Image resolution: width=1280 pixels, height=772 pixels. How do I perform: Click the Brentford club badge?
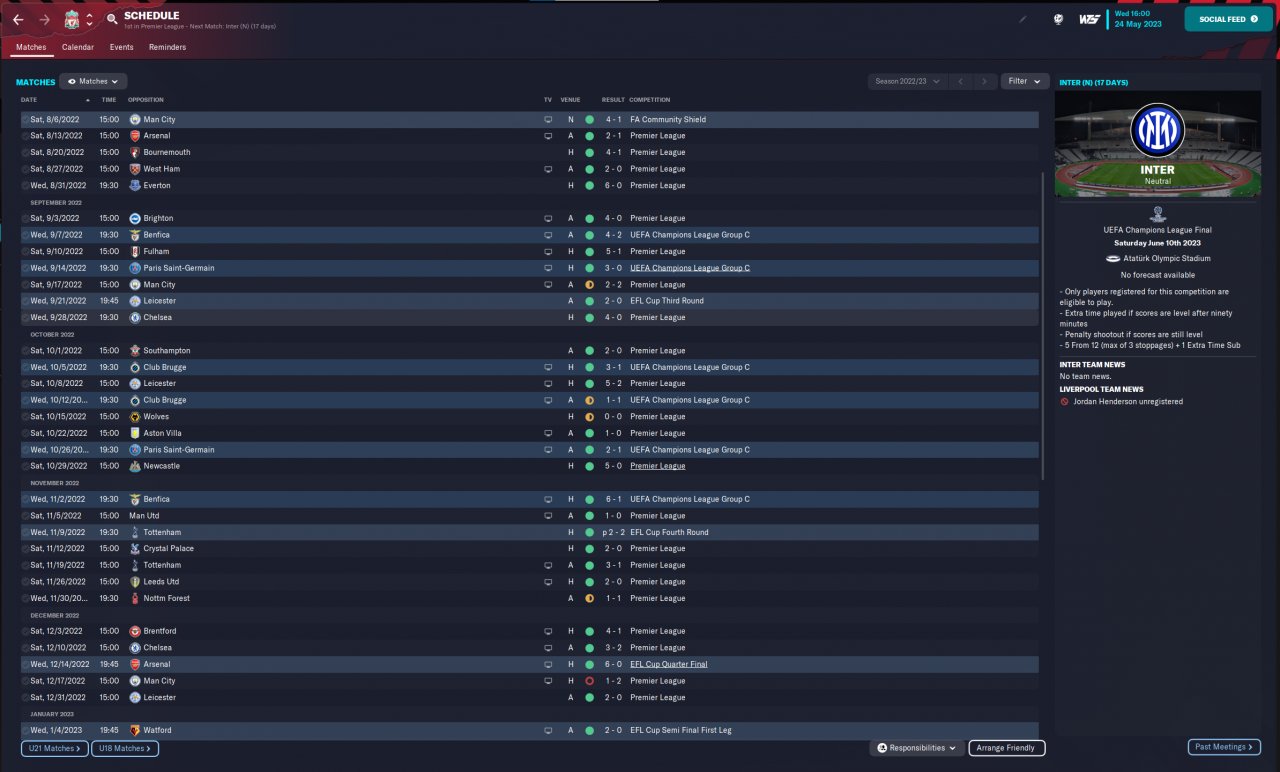tap(135, 631)
